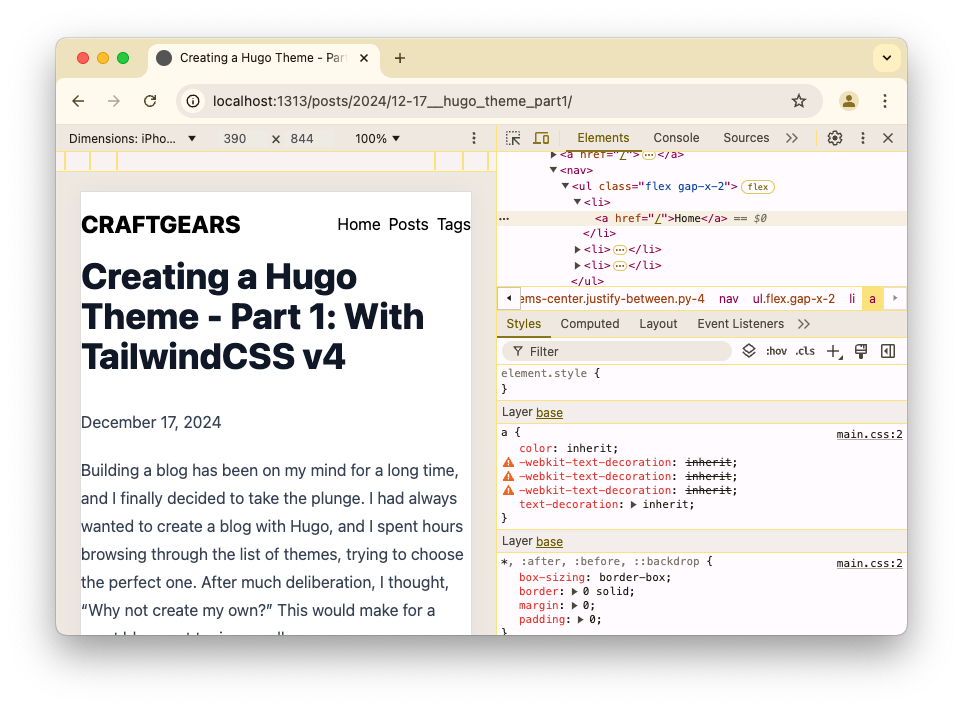The height and width of the screenshot is (709, 963).
Task: Expand the second collapsed li node
Action: point(577,249)
